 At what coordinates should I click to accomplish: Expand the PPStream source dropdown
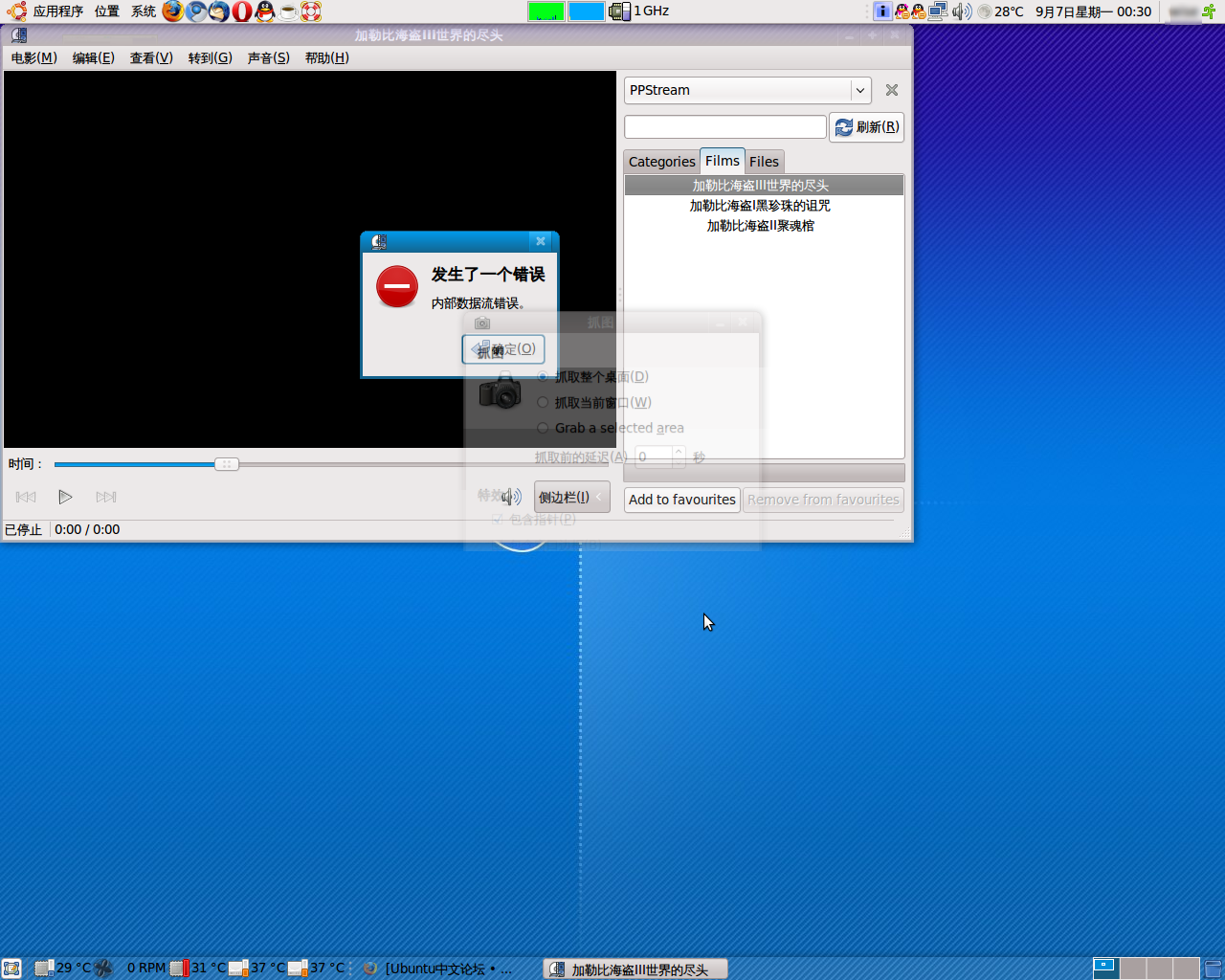click(859, 90)
